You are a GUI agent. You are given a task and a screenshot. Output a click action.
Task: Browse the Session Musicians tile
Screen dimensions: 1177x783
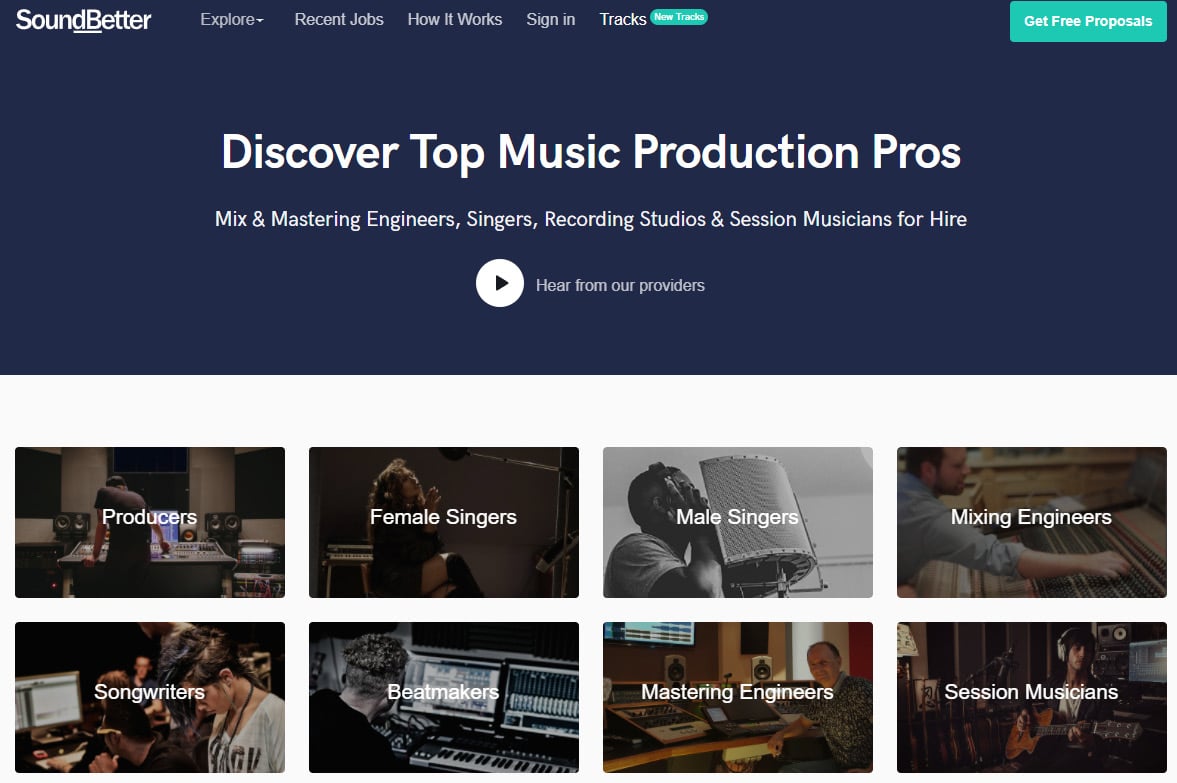pos(1031,696)
